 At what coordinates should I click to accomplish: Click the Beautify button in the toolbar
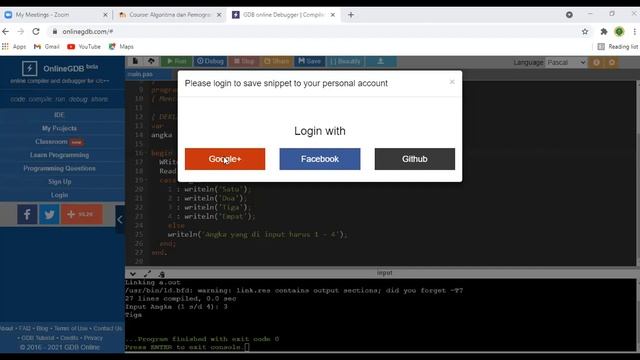point(345,61)
